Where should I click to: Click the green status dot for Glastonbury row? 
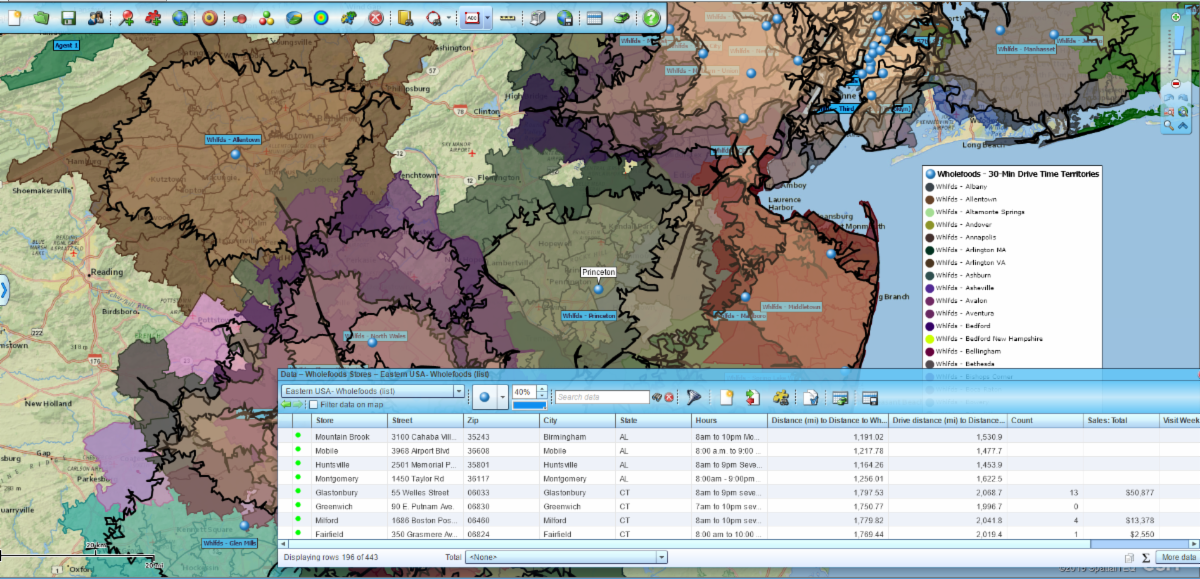coord(297,493)
